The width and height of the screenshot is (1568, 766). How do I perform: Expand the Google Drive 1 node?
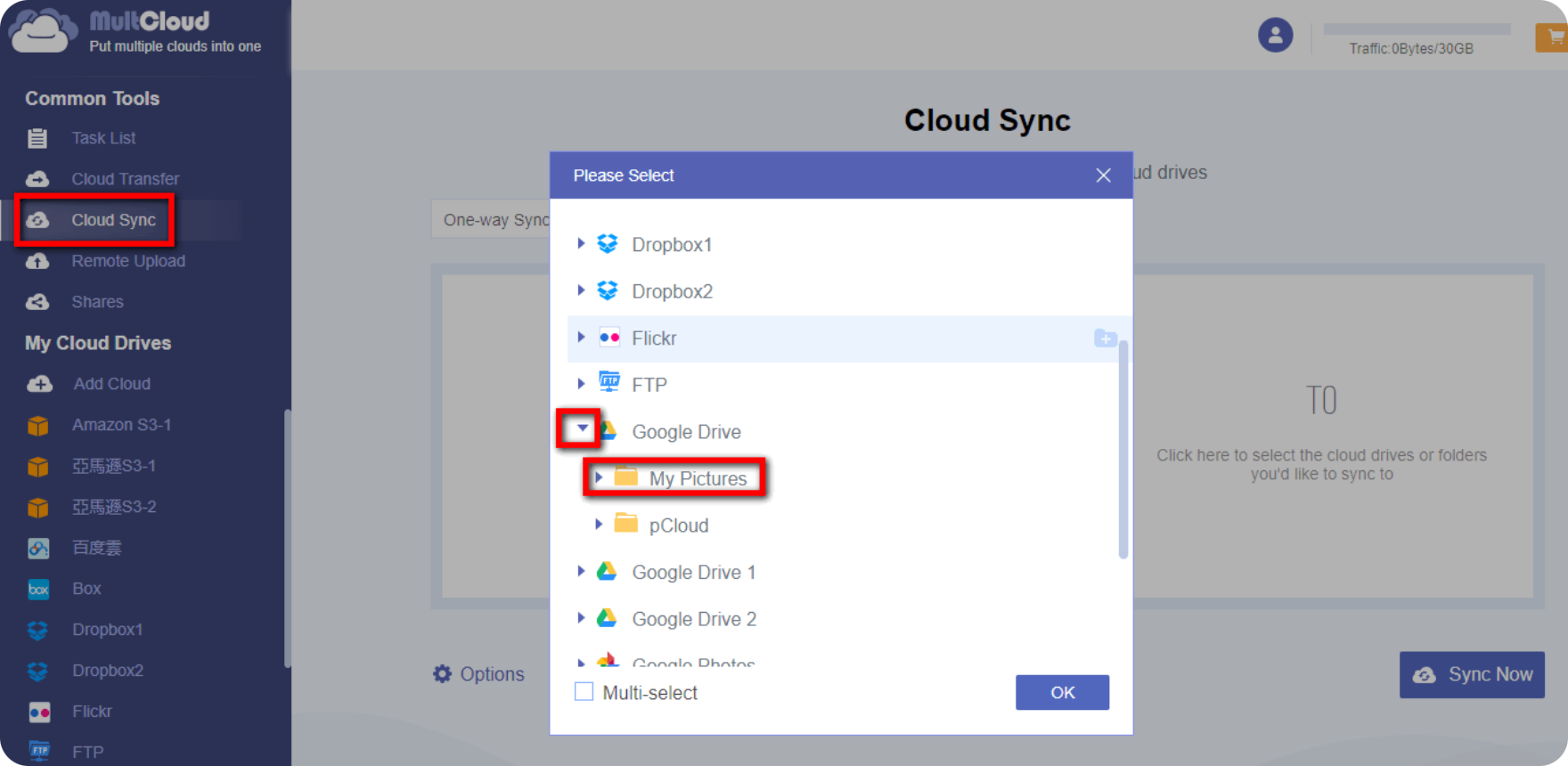pyautogui.click(x=581, y=572)
